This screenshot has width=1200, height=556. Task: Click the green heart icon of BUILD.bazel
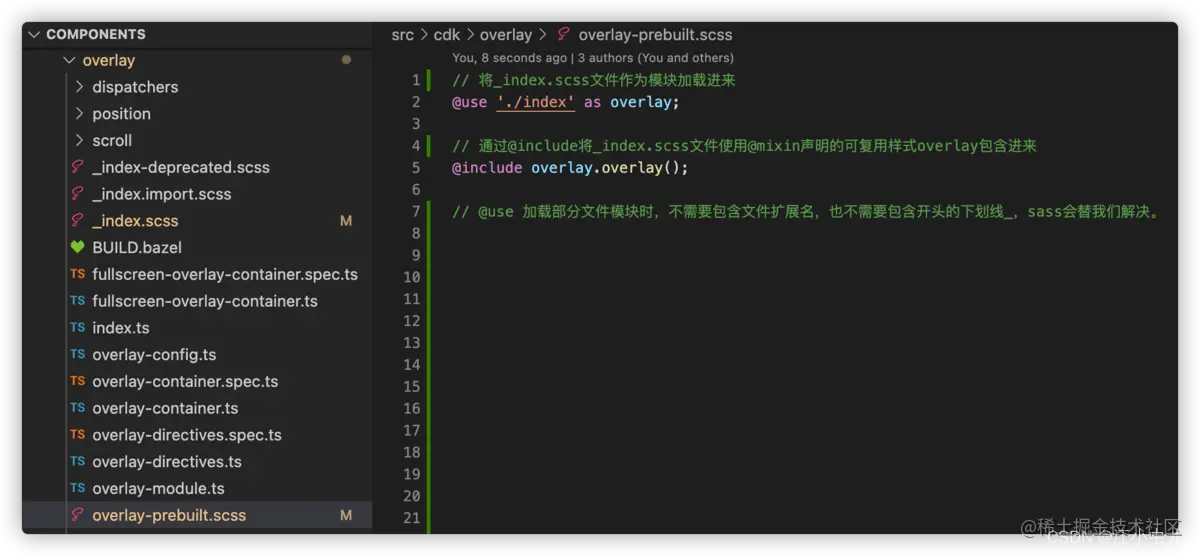[x=77, y=247]
